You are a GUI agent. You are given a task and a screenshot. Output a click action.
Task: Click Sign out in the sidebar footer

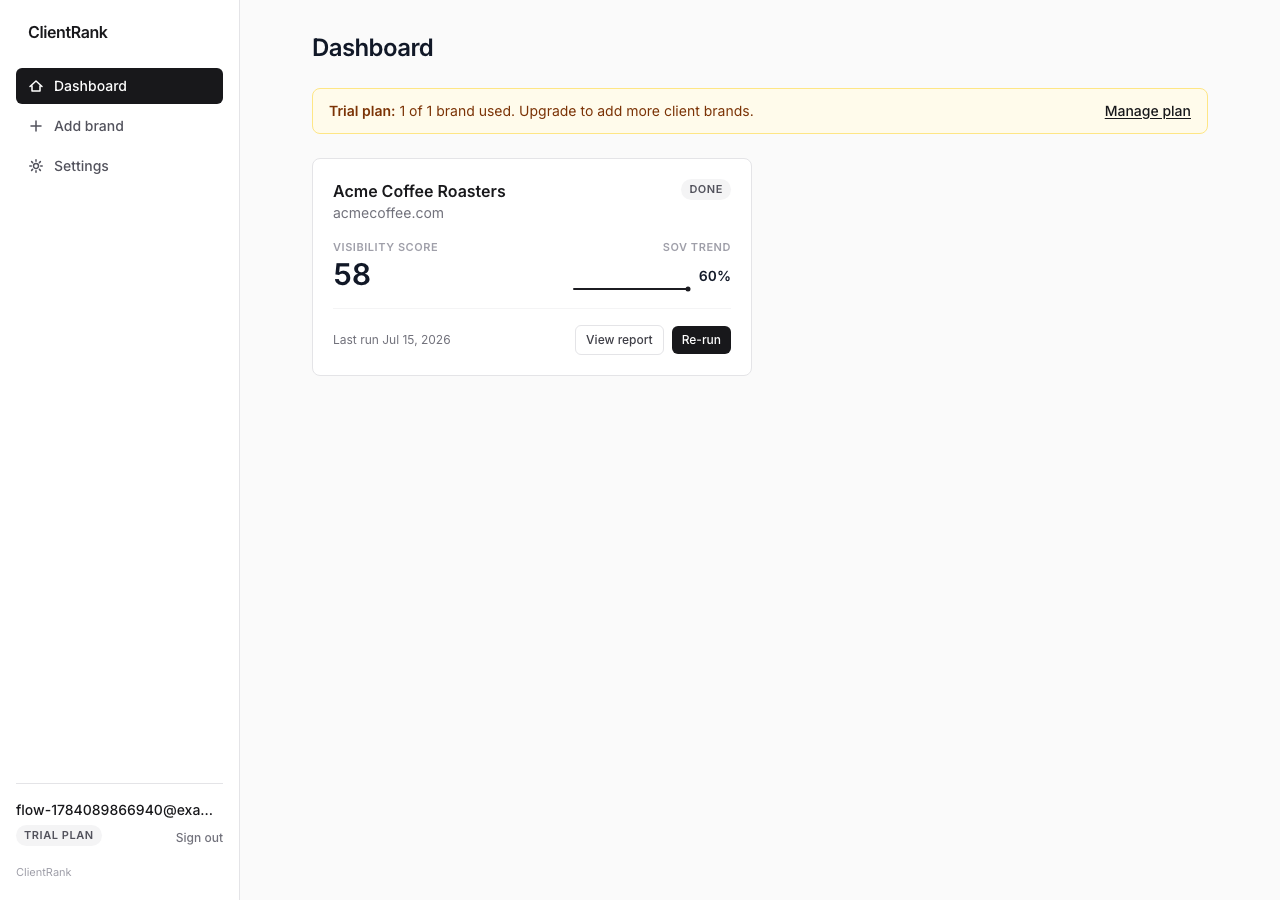pos(199,838)
